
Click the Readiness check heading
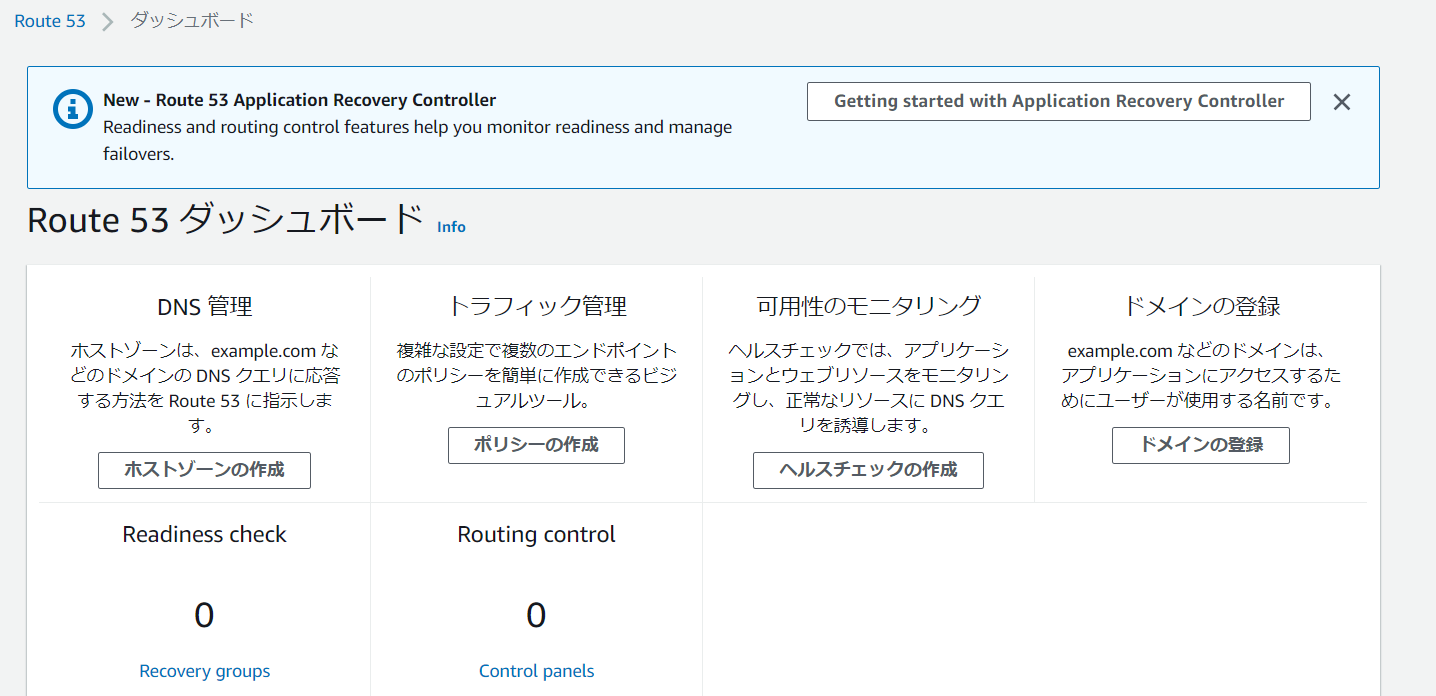pos(205,535)
